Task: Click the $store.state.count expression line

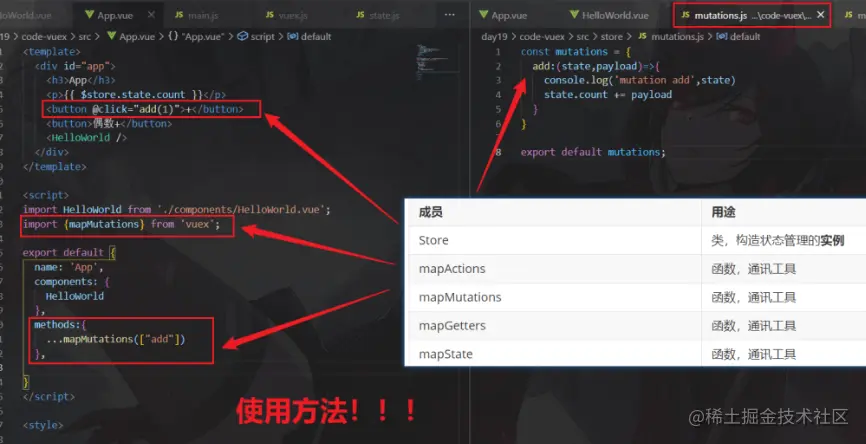Action: click(x=136, y=94)
